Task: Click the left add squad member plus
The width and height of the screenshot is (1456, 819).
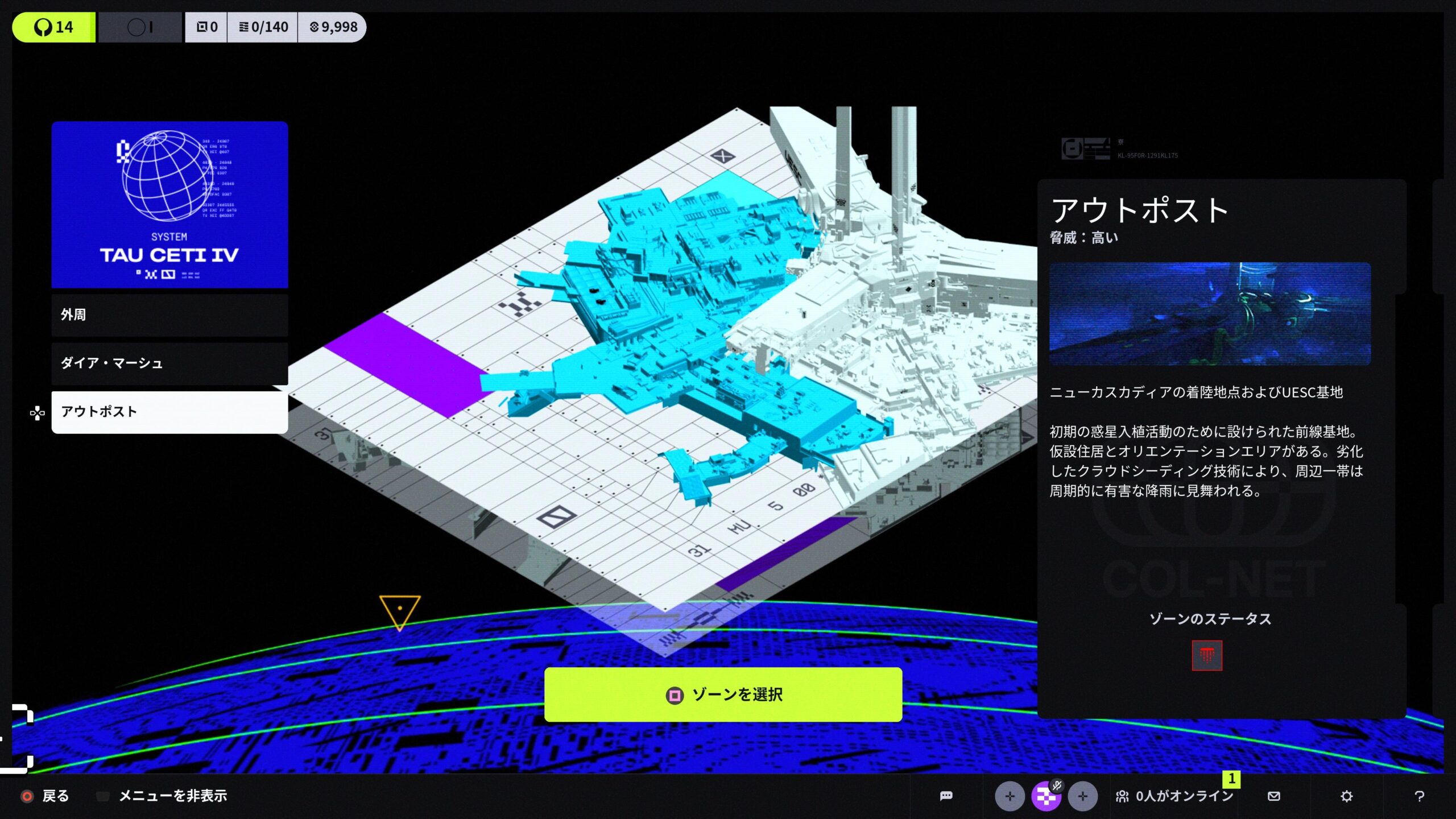Action: [x=1010, y=796]
